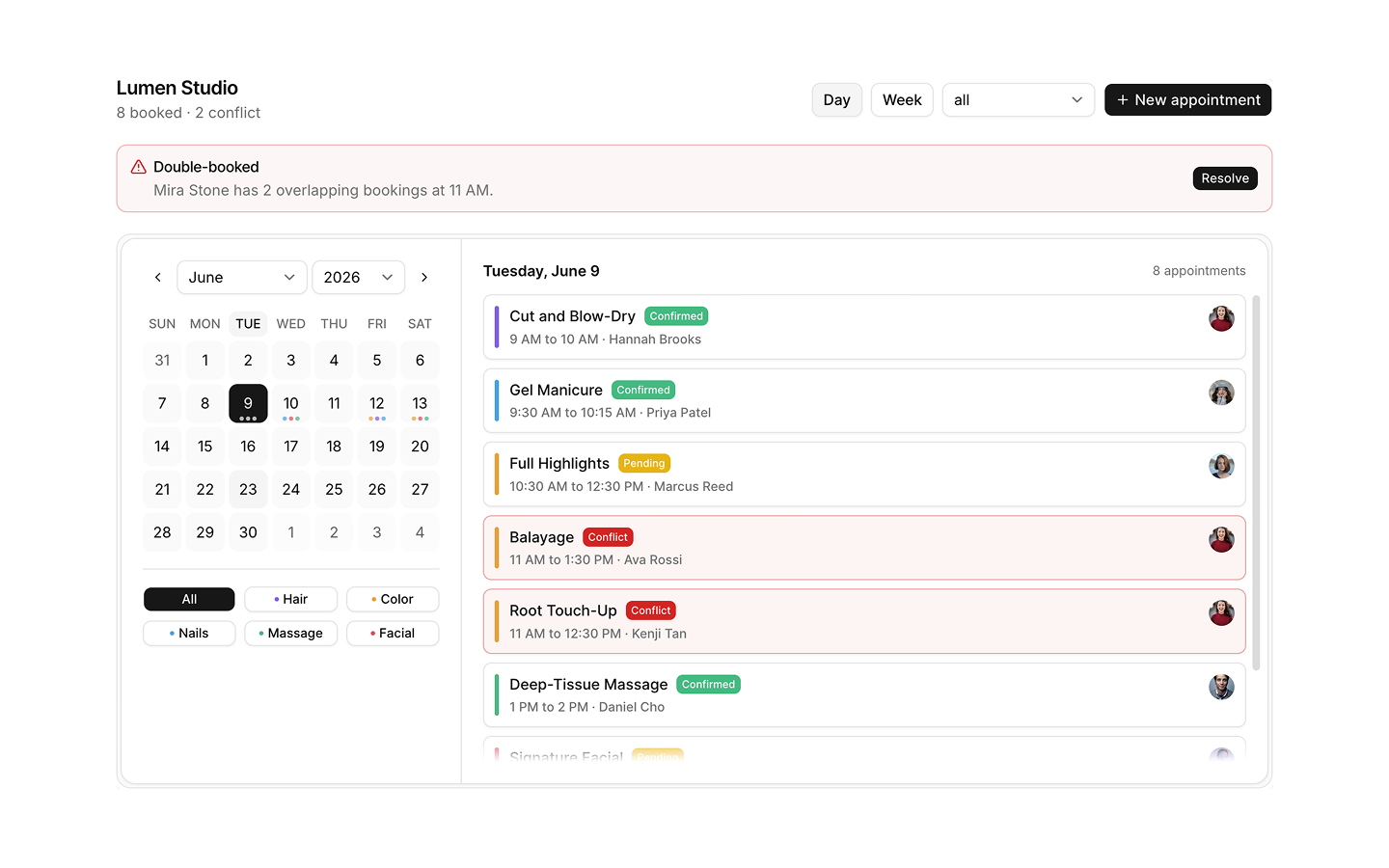The image size is (1389, 868).
Task: Switch to Week view
Action: coord(902,99)
